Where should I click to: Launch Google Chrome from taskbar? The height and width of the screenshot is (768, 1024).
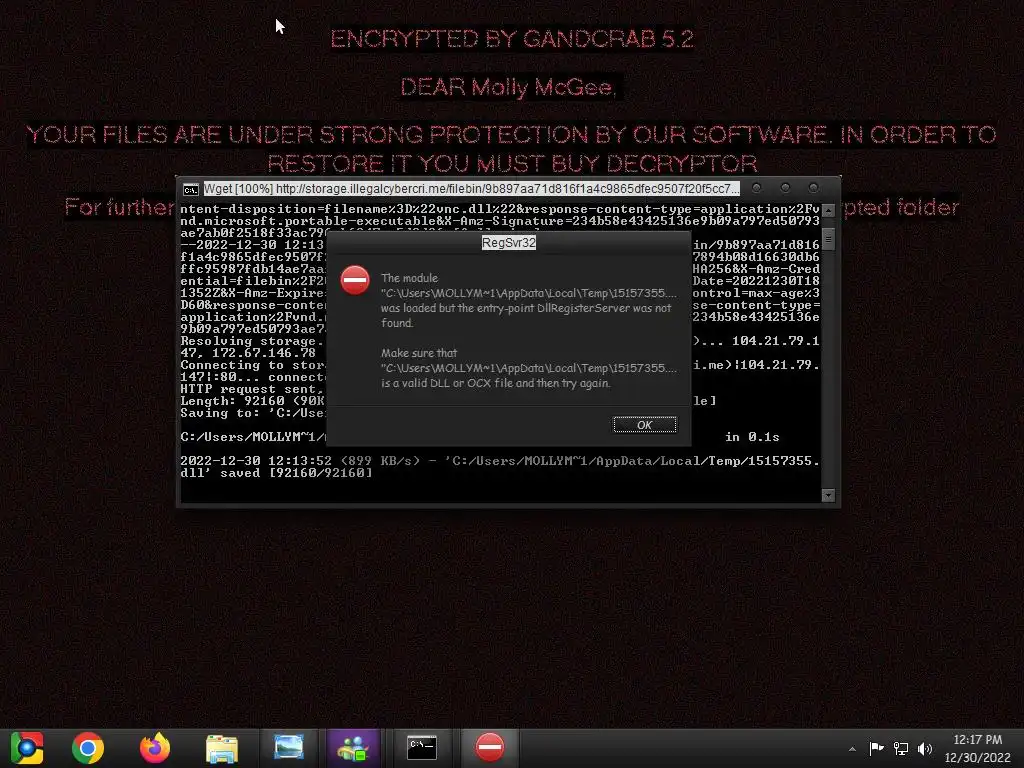coord(88,748)
